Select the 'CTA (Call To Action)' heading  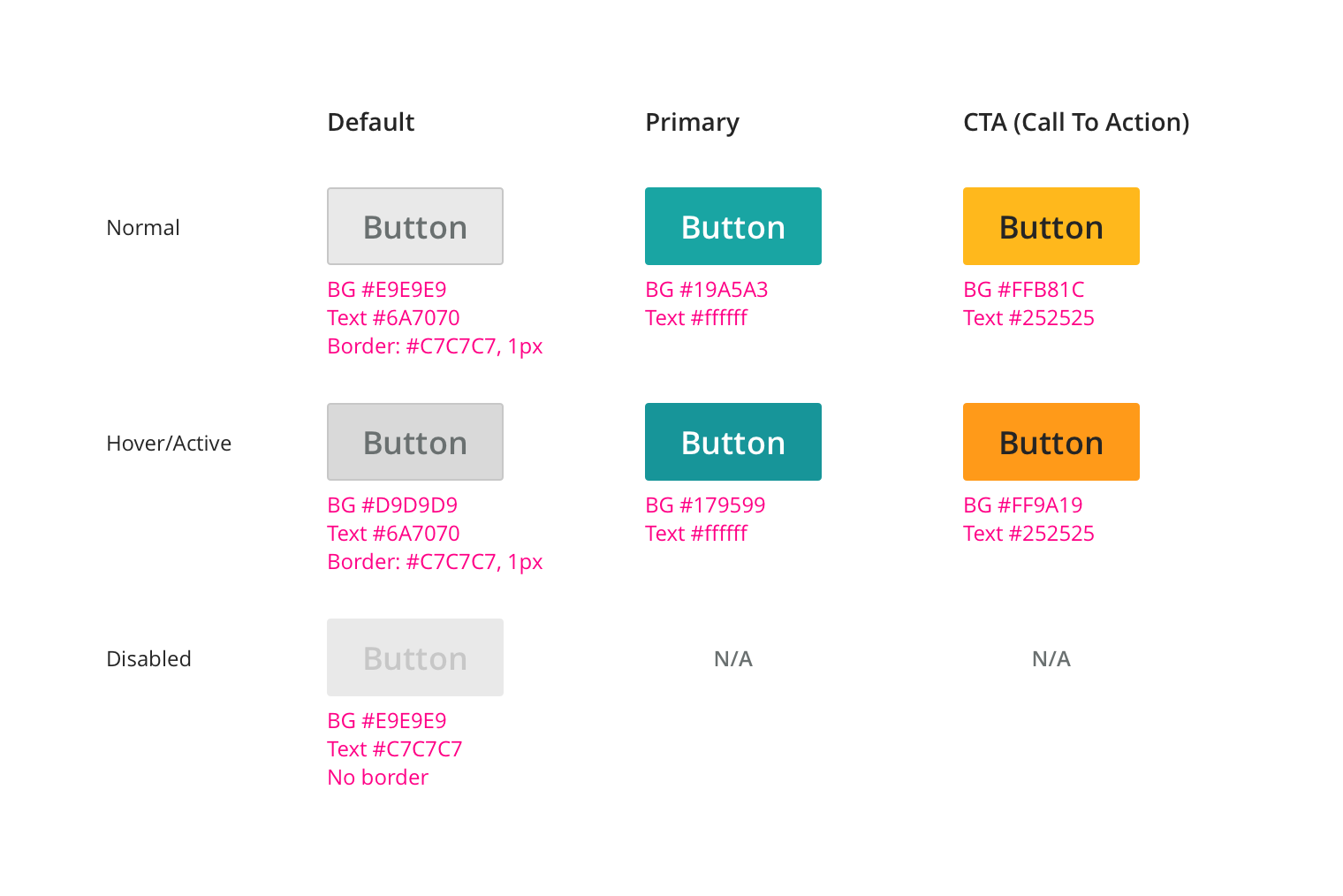point(1076,122)
